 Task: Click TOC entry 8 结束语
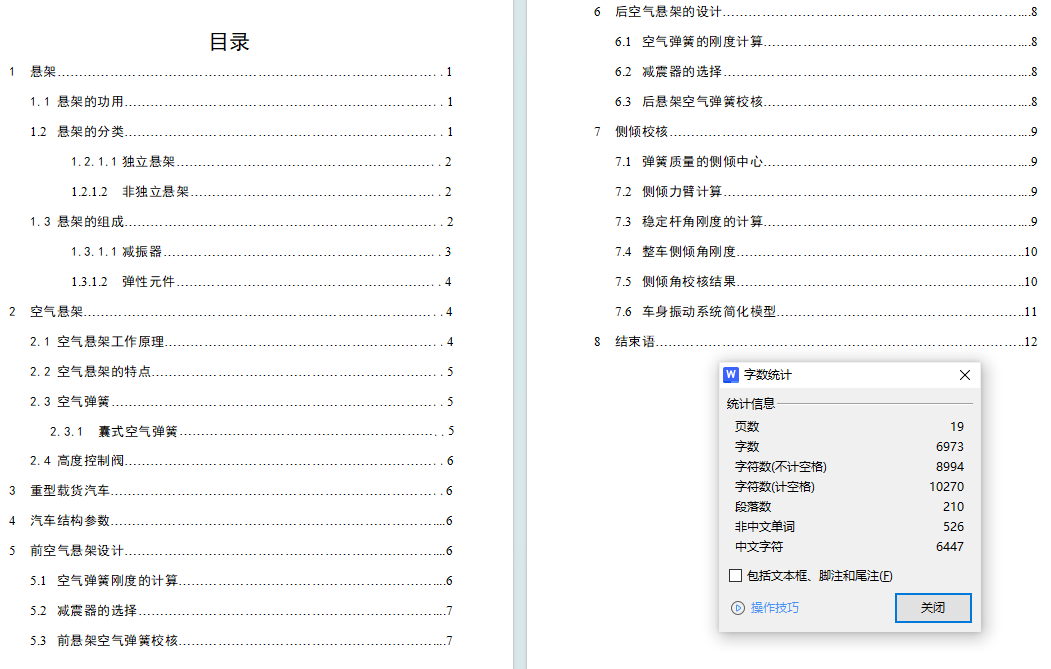(x=816, y=342)
